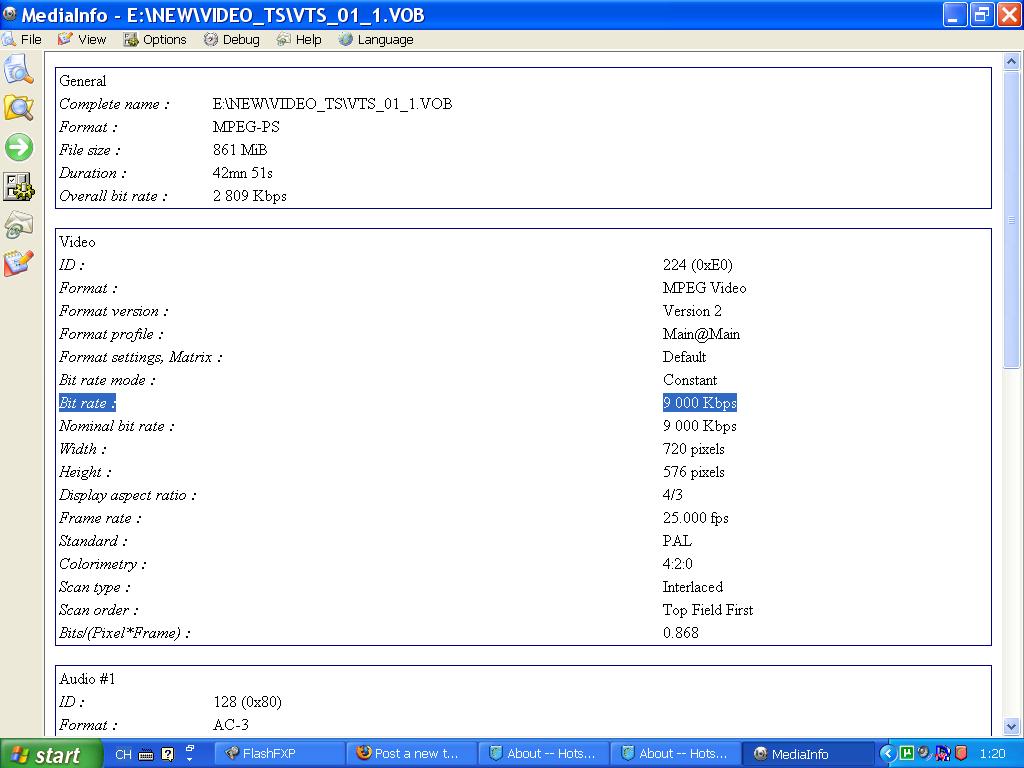Click the CH language indicator in taskbar
The width and height of the screenshot is (1024, 768).
[123, 754]
